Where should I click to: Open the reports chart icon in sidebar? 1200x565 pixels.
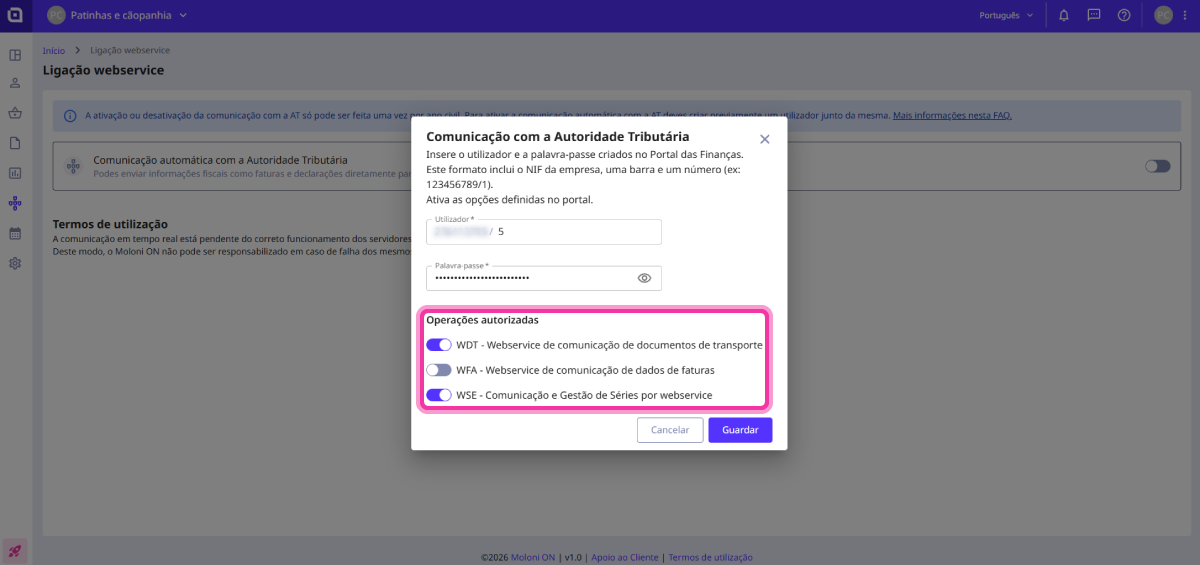point(15,173)
